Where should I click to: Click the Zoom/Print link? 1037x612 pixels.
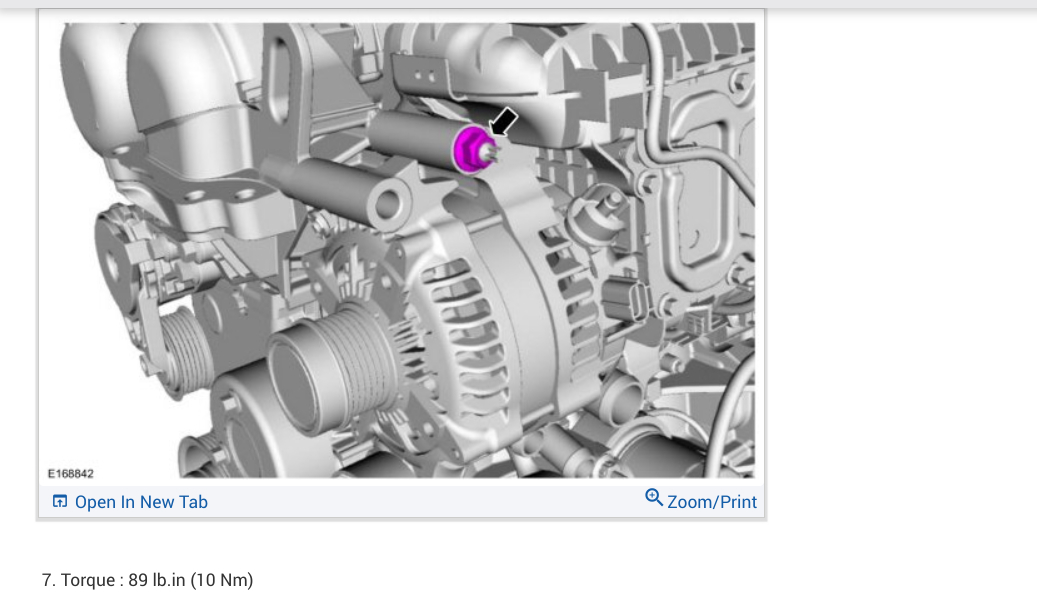[712, 502]
